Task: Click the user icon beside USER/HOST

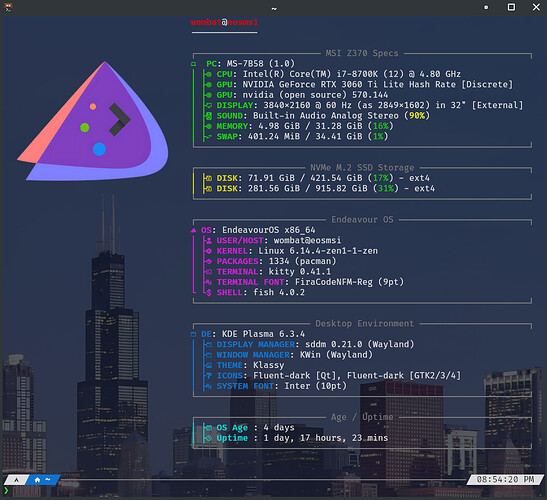Action: tap(209, 241)
